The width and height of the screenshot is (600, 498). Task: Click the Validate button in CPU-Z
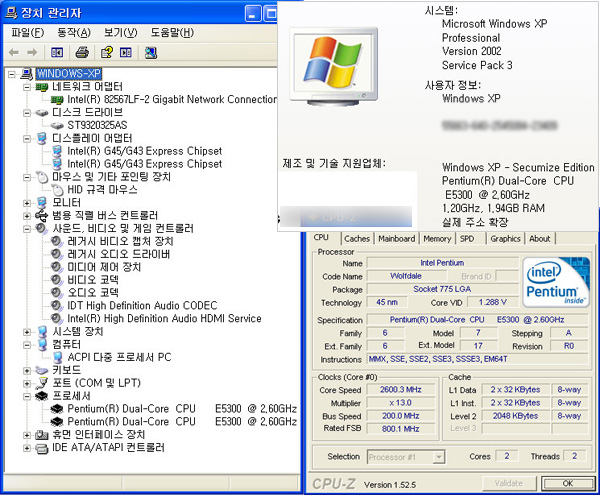[509, 483]
